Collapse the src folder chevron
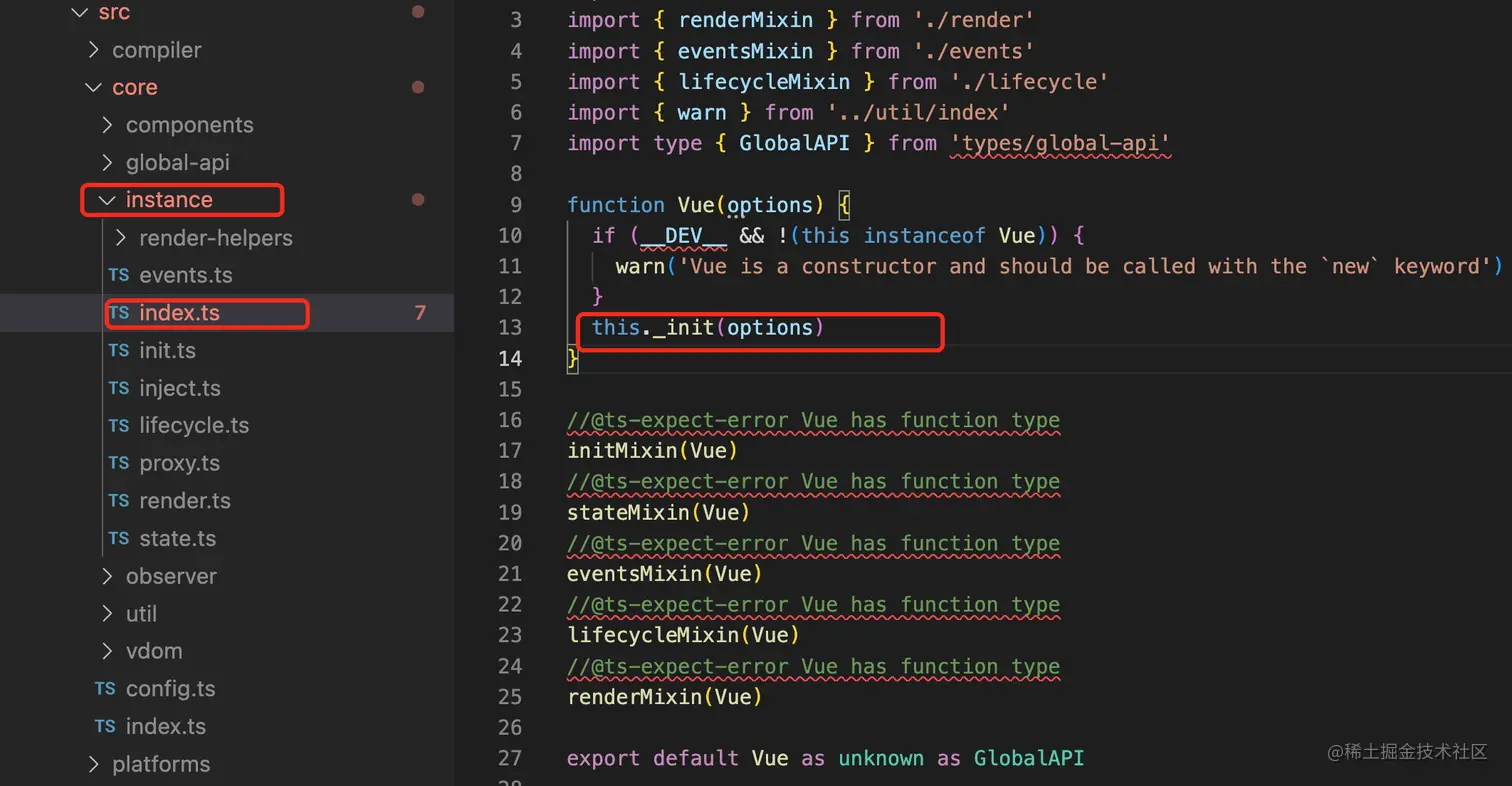1512x786 pixels. pyautogui.click(x=79, y=13)
